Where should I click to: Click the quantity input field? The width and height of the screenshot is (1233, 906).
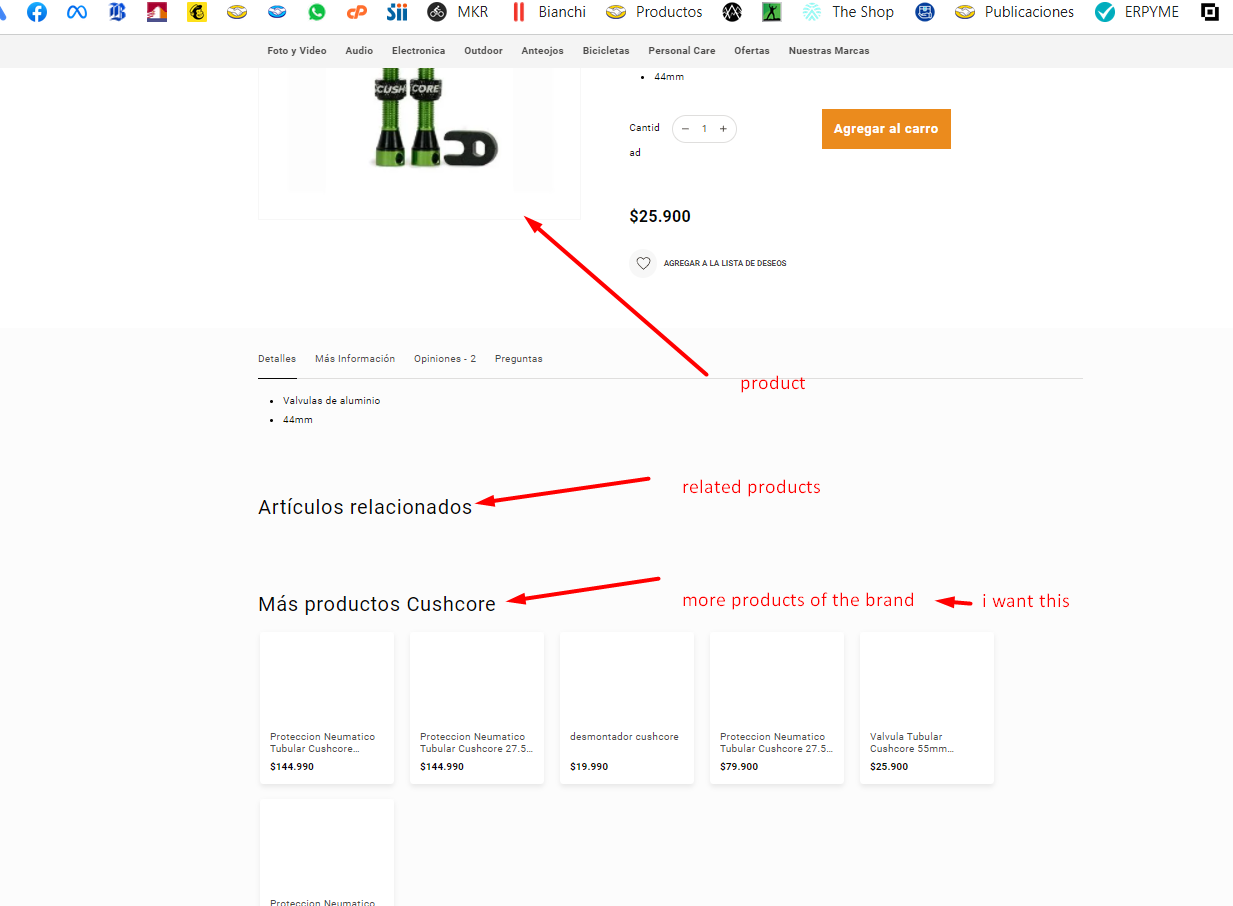coord(704,129)
